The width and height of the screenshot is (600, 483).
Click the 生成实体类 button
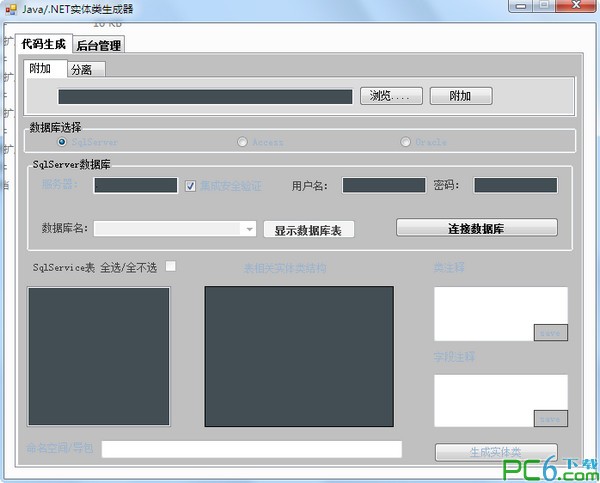[496, 452]
